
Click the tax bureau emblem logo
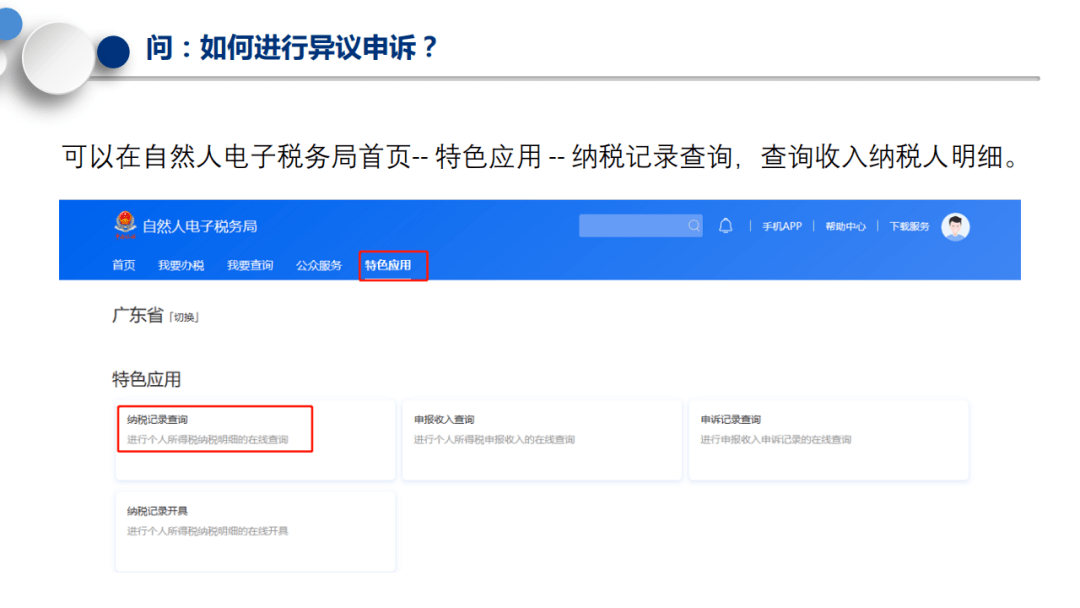click(x=125, y=224)
